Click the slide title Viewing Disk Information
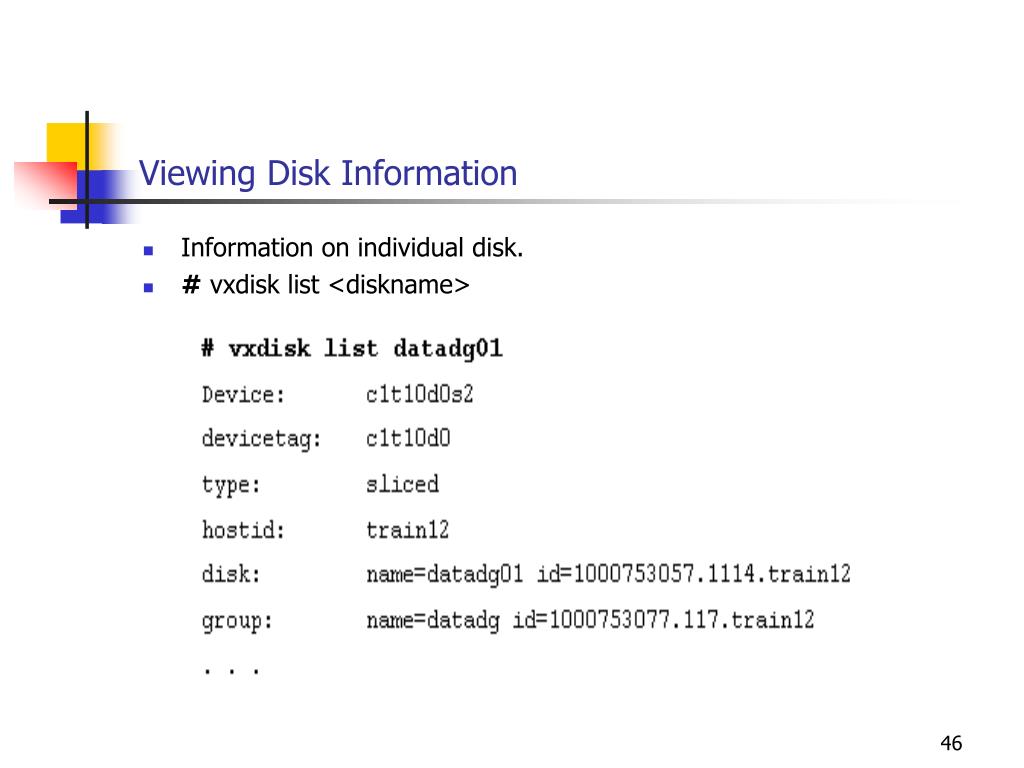The image size is (1024, 768). (x=328, y=174)
